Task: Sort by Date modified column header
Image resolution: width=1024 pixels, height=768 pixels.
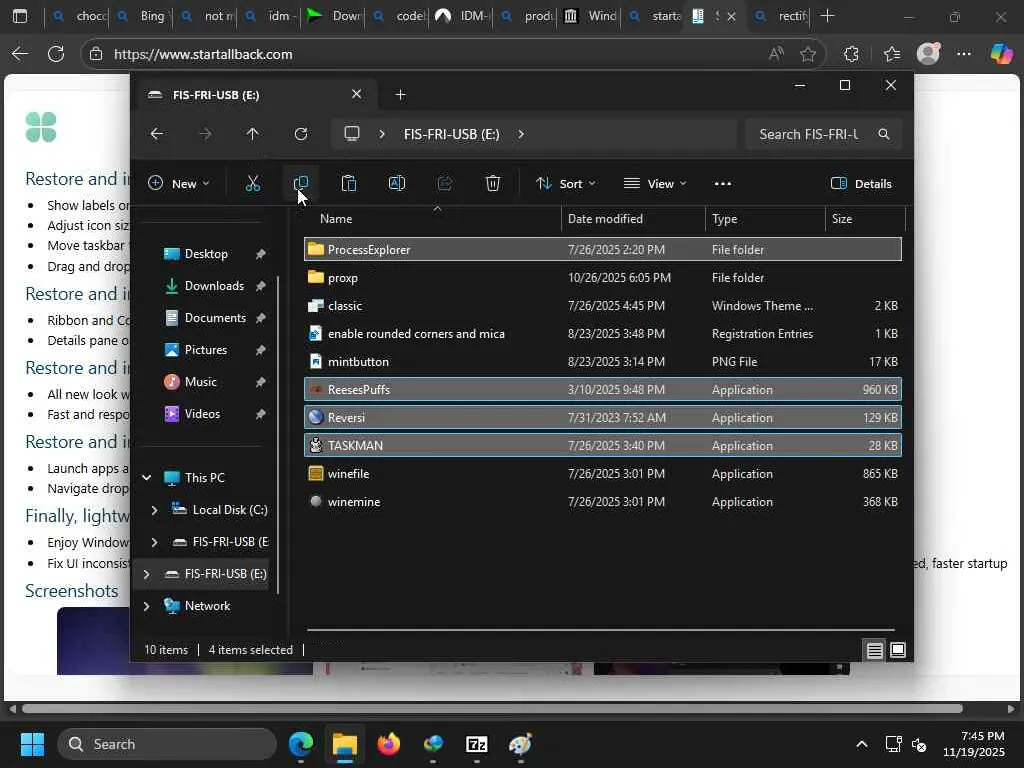Action: click(x=604, y=219)
